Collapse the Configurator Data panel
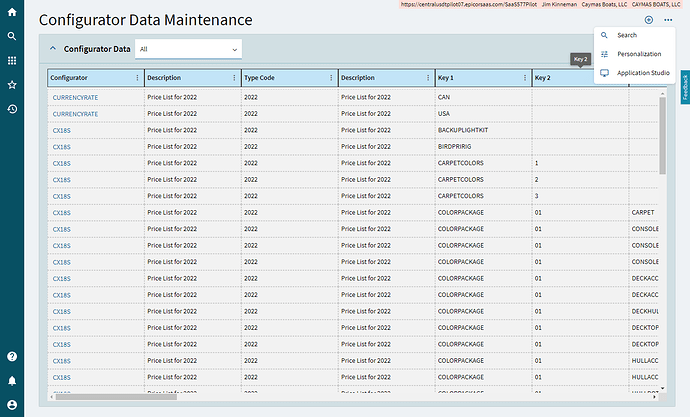This screenshot has height=417, width=690. 53,48
